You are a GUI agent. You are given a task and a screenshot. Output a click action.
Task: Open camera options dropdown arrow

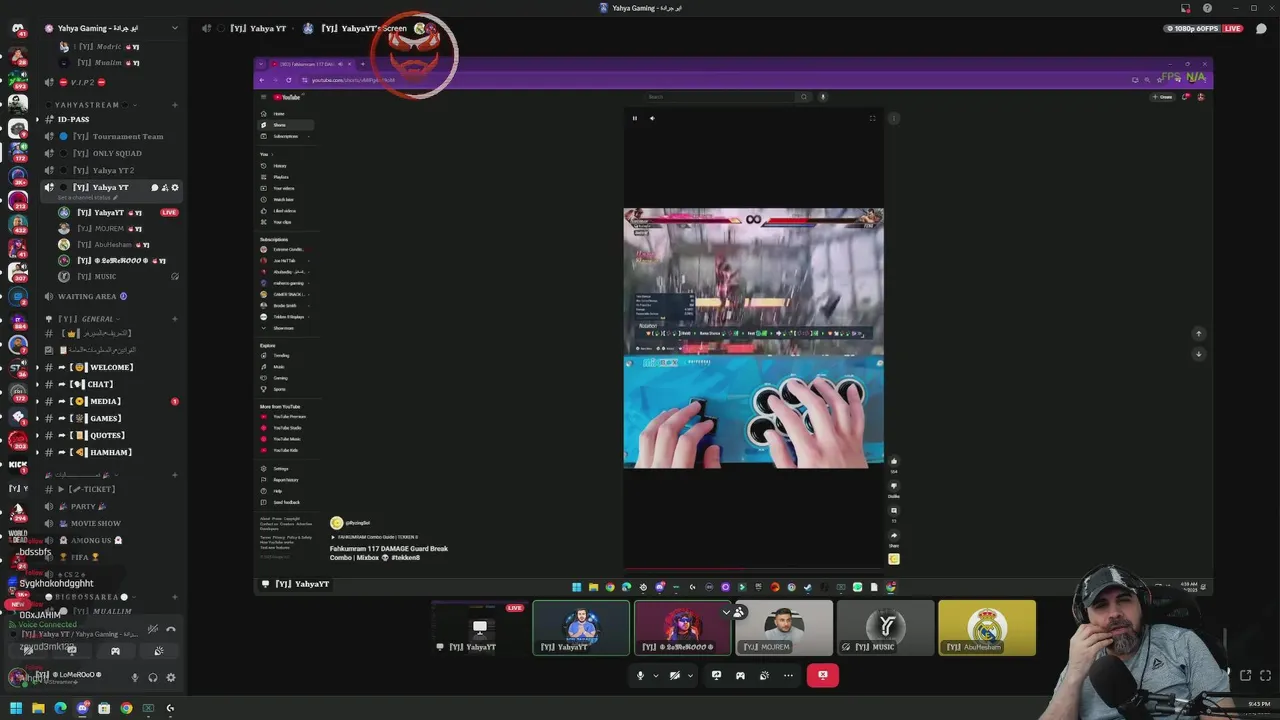[690, 675]
